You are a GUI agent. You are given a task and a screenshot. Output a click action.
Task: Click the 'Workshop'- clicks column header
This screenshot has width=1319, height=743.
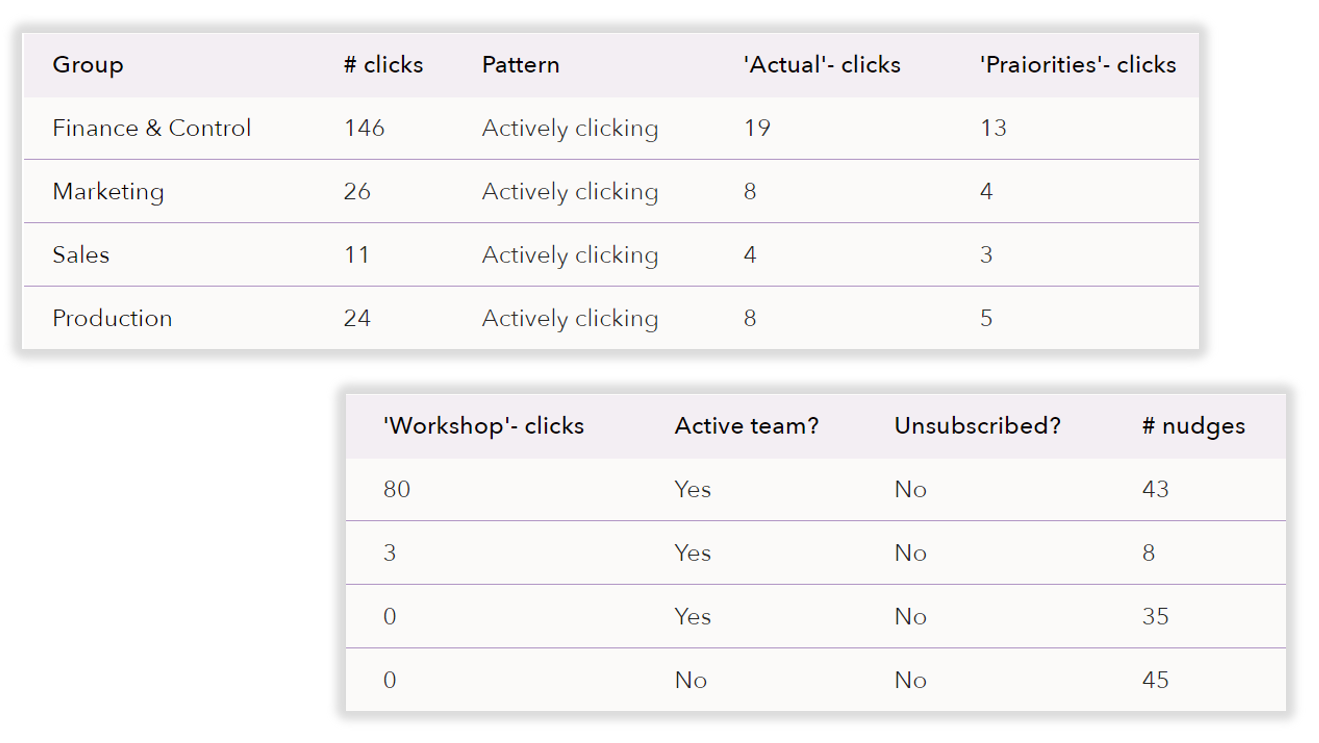[x=483, y=426]
